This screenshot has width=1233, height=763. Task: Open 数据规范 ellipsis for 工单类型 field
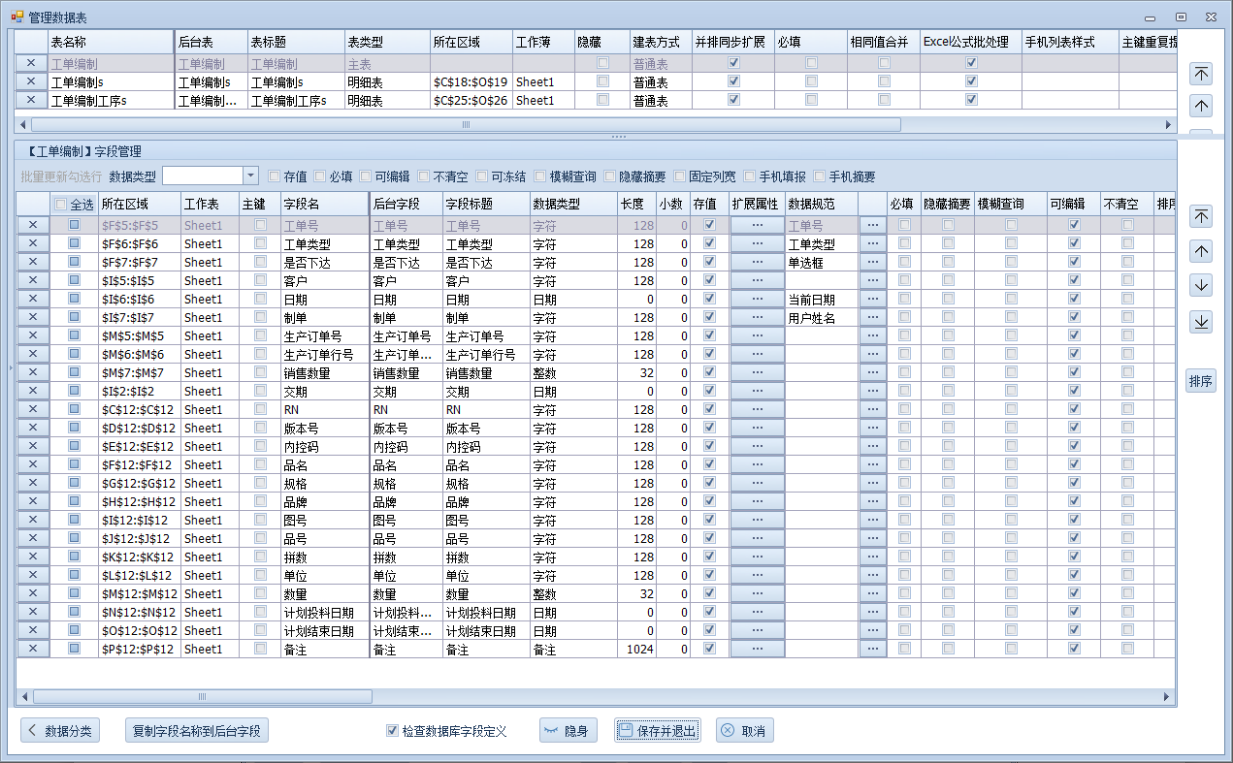click(872, 244)
